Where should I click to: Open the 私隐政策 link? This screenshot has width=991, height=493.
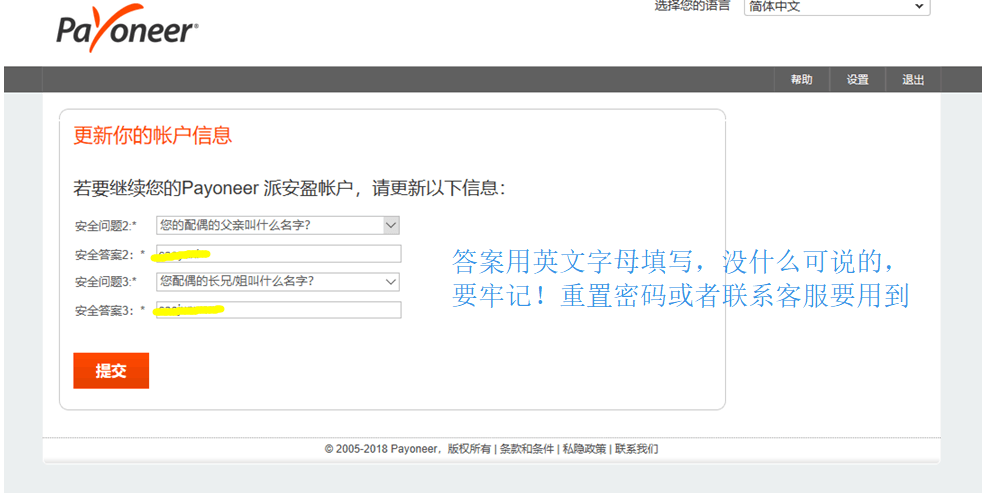[585, 449]
